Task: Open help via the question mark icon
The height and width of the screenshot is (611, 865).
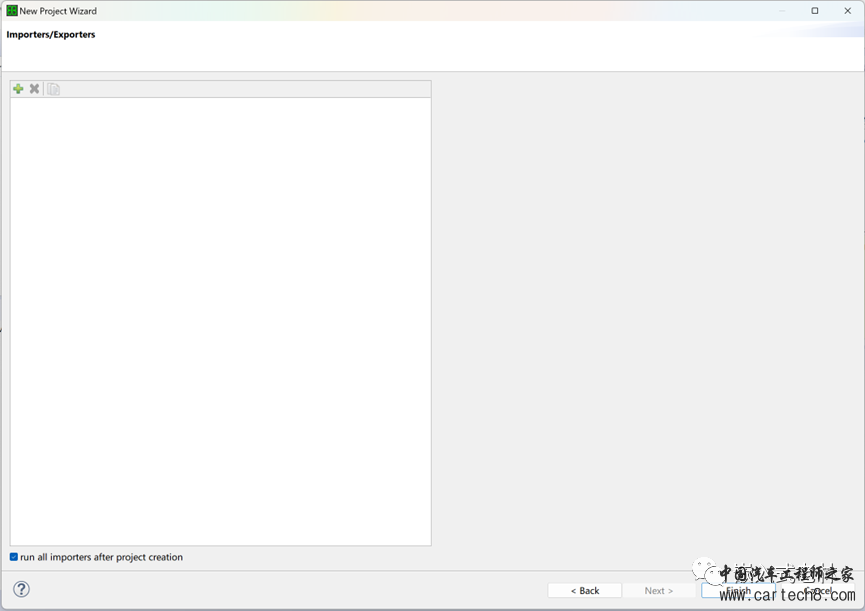Action: pyautogui.click(x=21, y=589)
